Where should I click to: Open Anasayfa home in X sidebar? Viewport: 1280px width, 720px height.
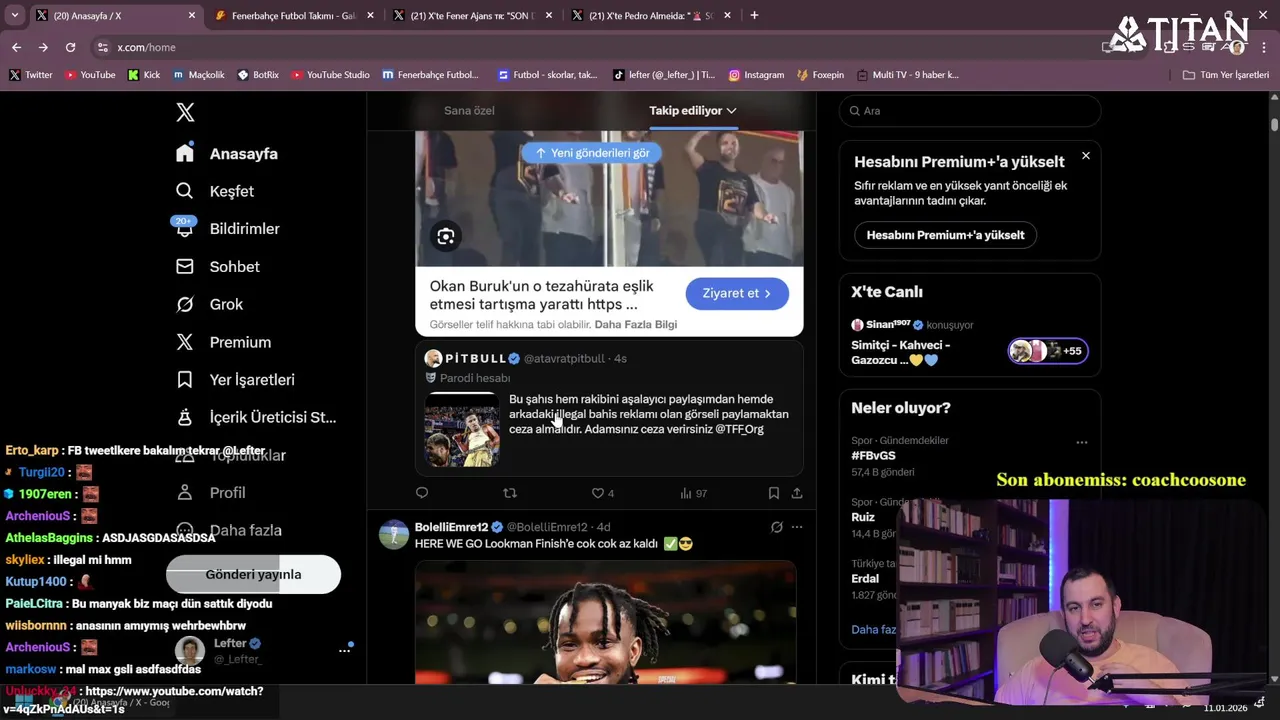227,153
